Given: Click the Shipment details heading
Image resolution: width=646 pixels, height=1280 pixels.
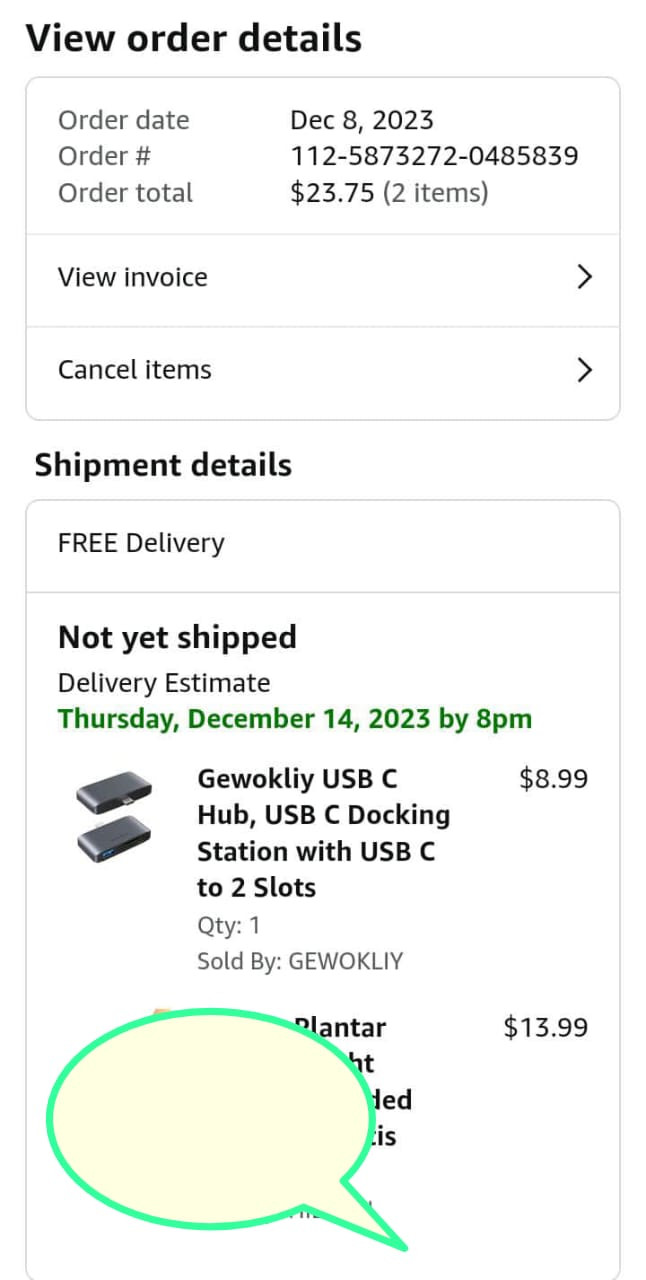Looking at the screenshot, I should pos(163,466).
